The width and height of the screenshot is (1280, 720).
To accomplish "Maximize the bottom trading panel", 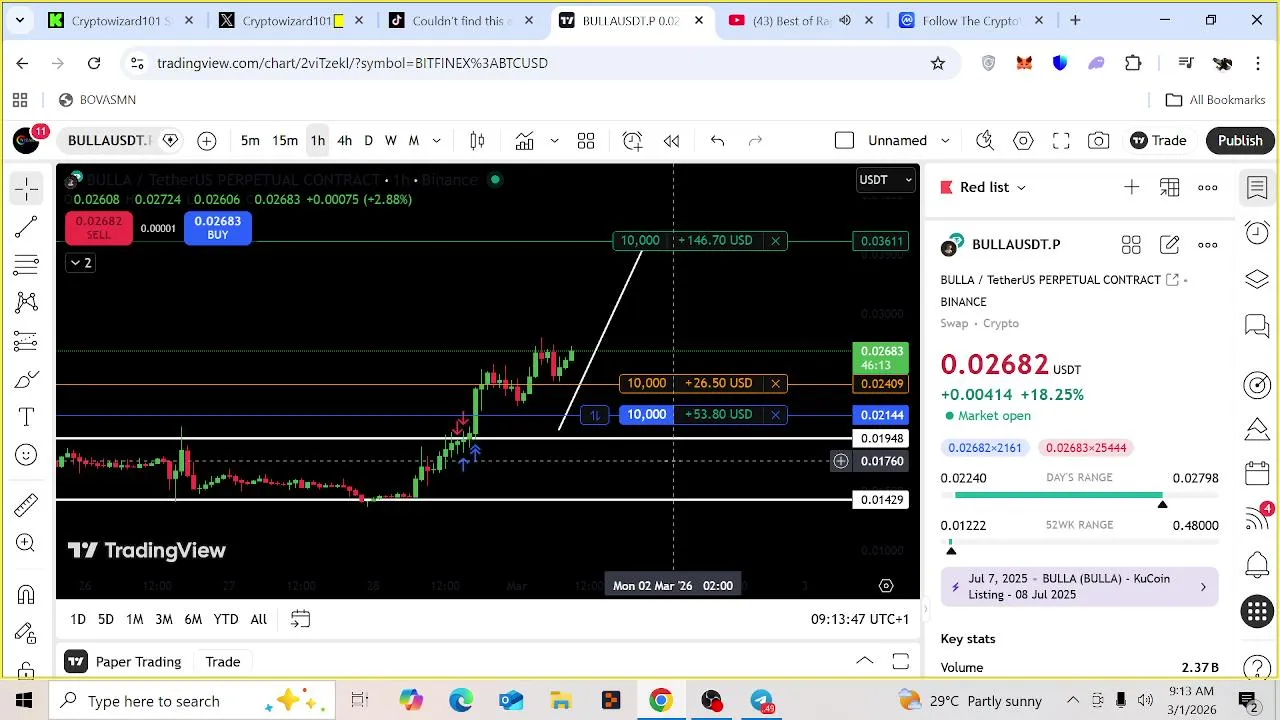I will [x=900, y=661].
